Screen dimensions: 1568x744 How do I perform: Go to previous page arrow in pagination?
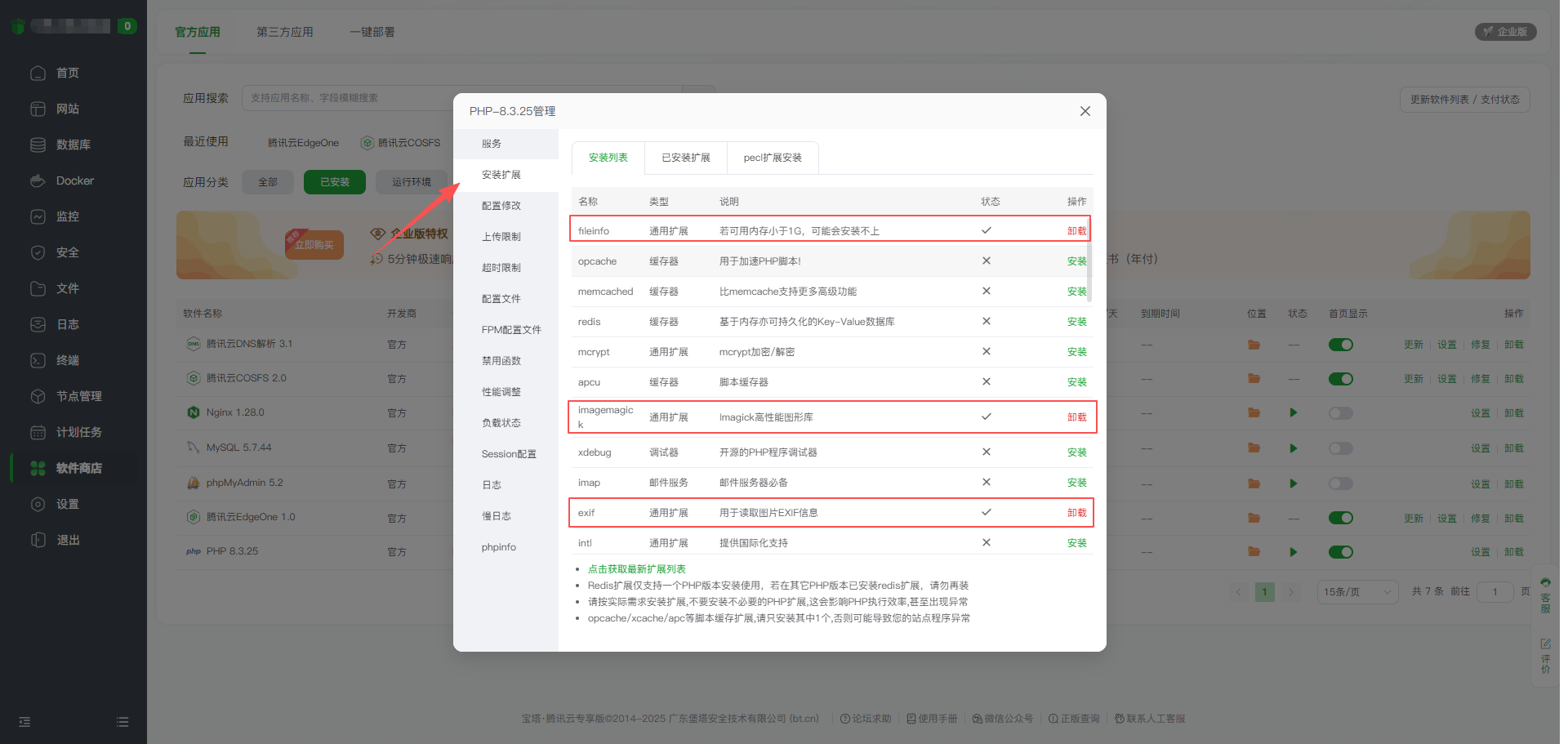click(x=1239, y=592)
